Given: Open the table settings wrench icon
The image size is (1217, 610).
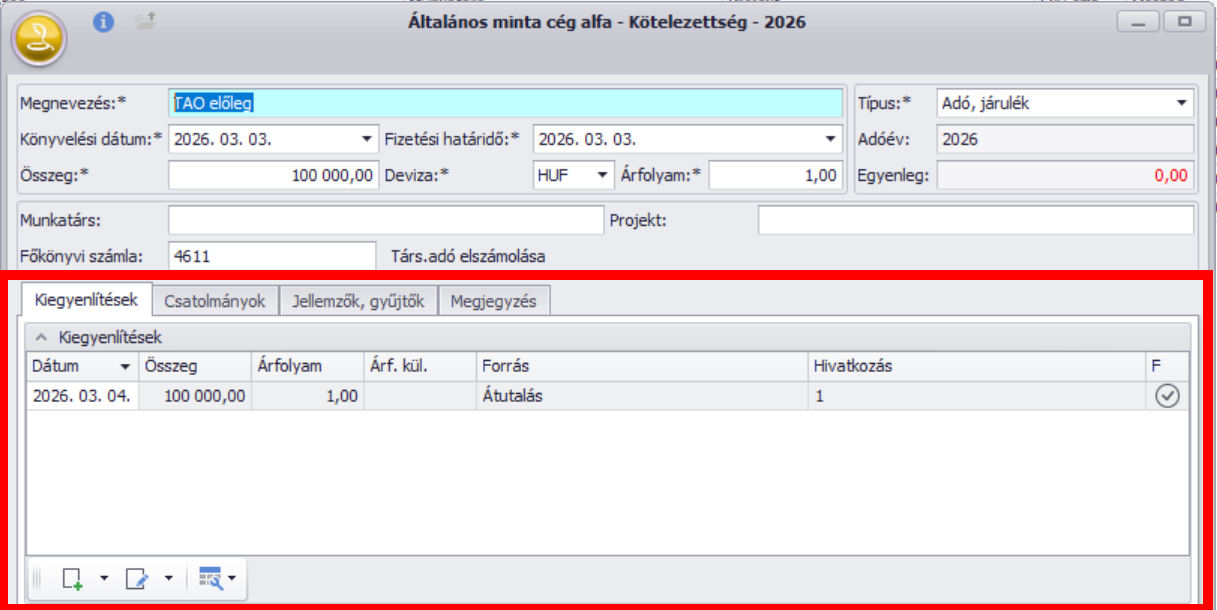Looking at the screenshot, I should tap(211, 578).
